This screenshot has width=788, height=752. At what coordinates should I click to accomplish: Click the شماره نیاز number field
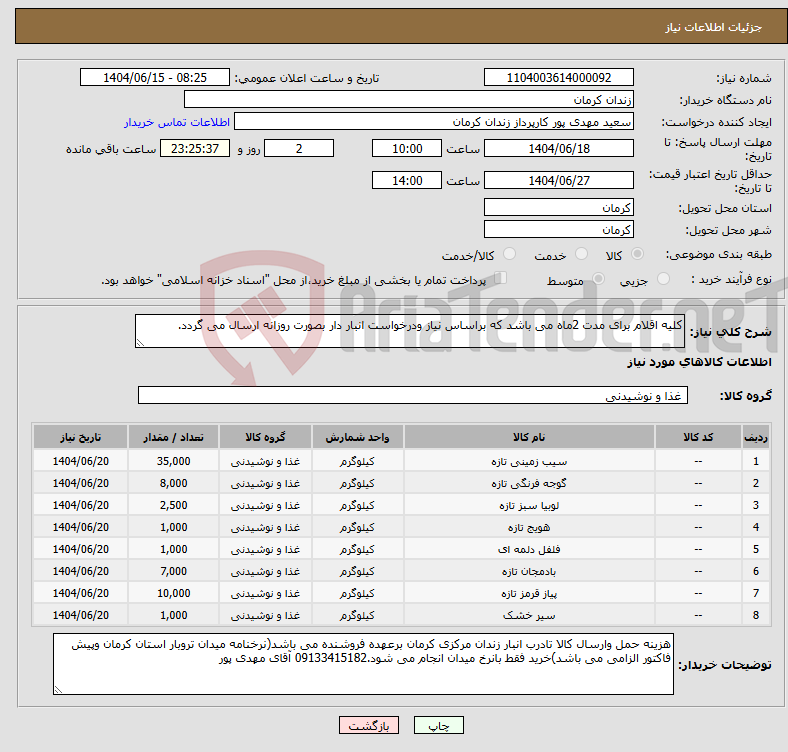point(558,78)
